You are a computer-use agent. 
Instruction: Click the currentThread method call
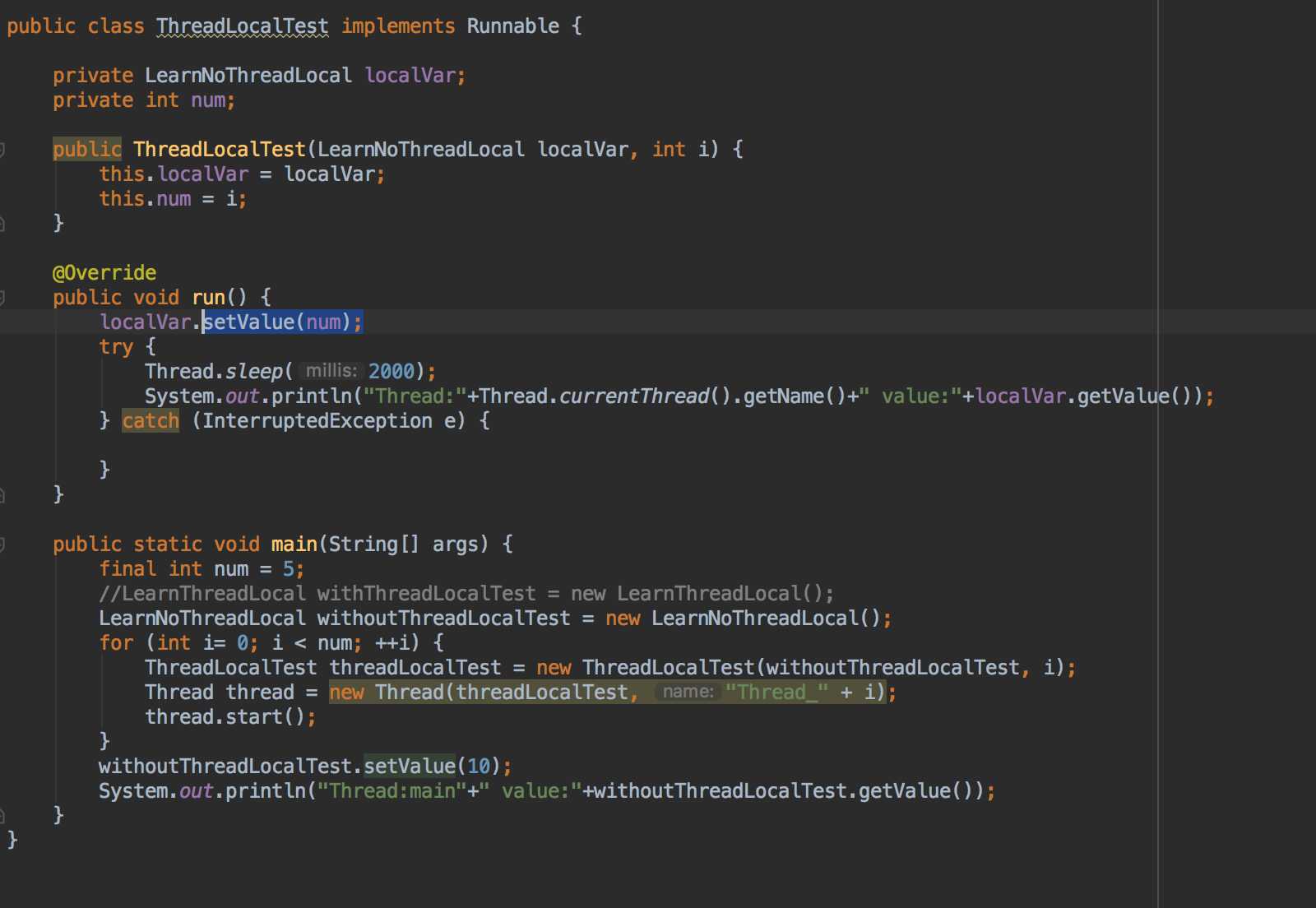pyautogui.click(x=634, y=396)
